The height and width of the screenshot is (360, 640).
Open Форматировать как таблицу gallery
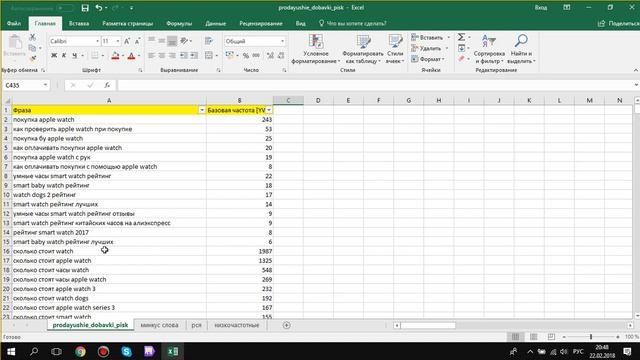(x=362, y=49)
